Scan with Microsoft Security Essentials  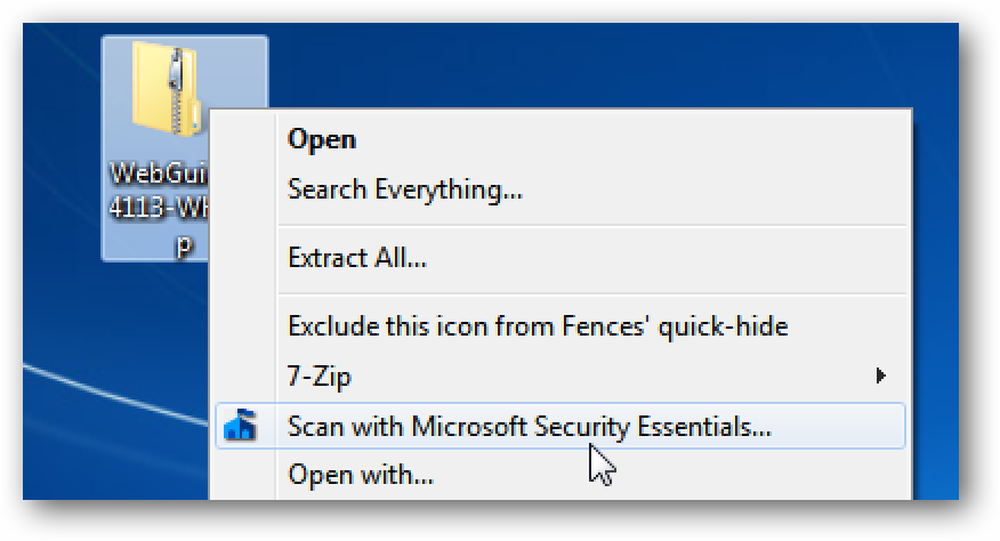point(560,426)
